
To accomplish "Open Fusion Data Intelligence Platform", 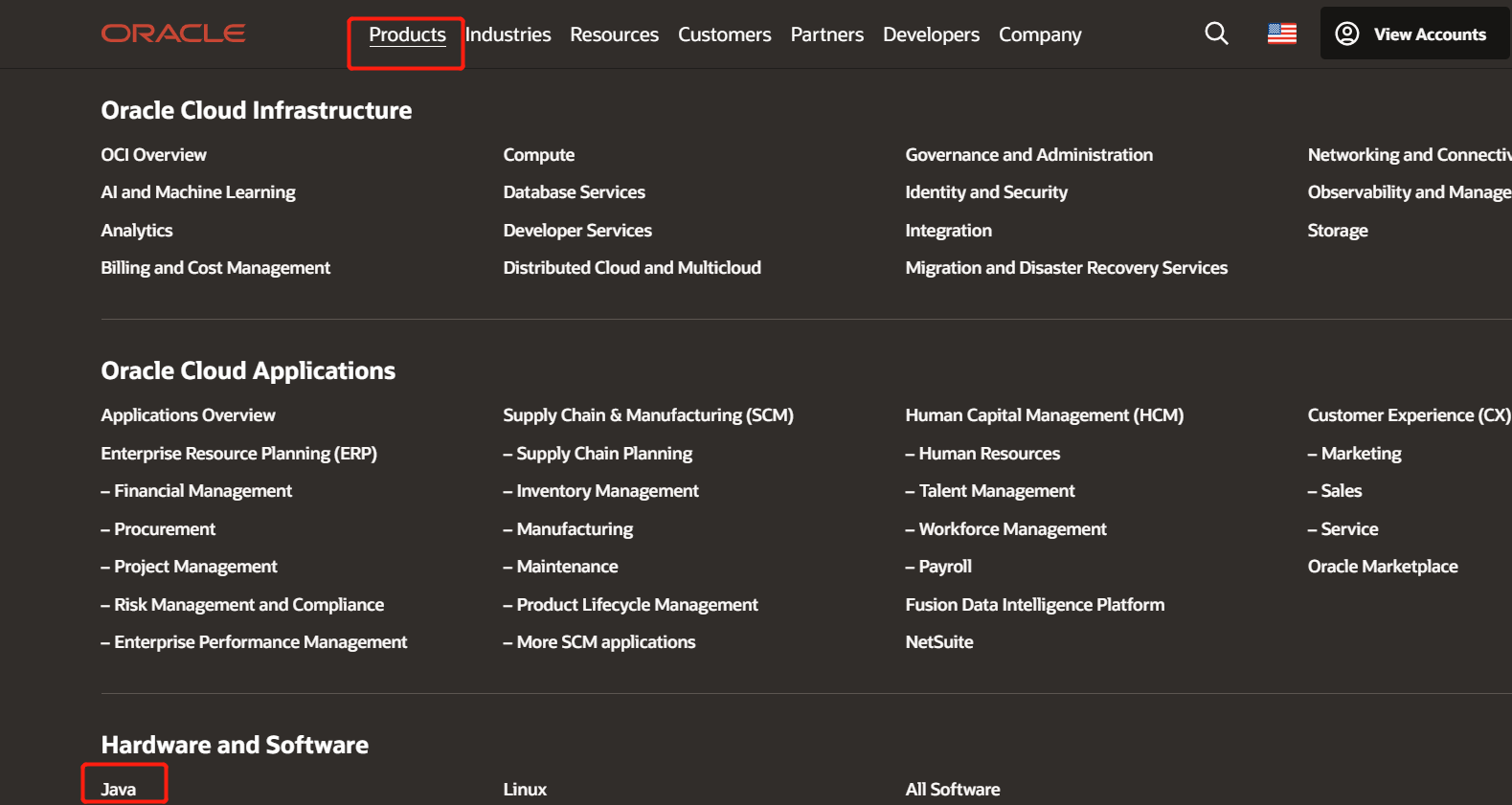I will point(1035,605).
